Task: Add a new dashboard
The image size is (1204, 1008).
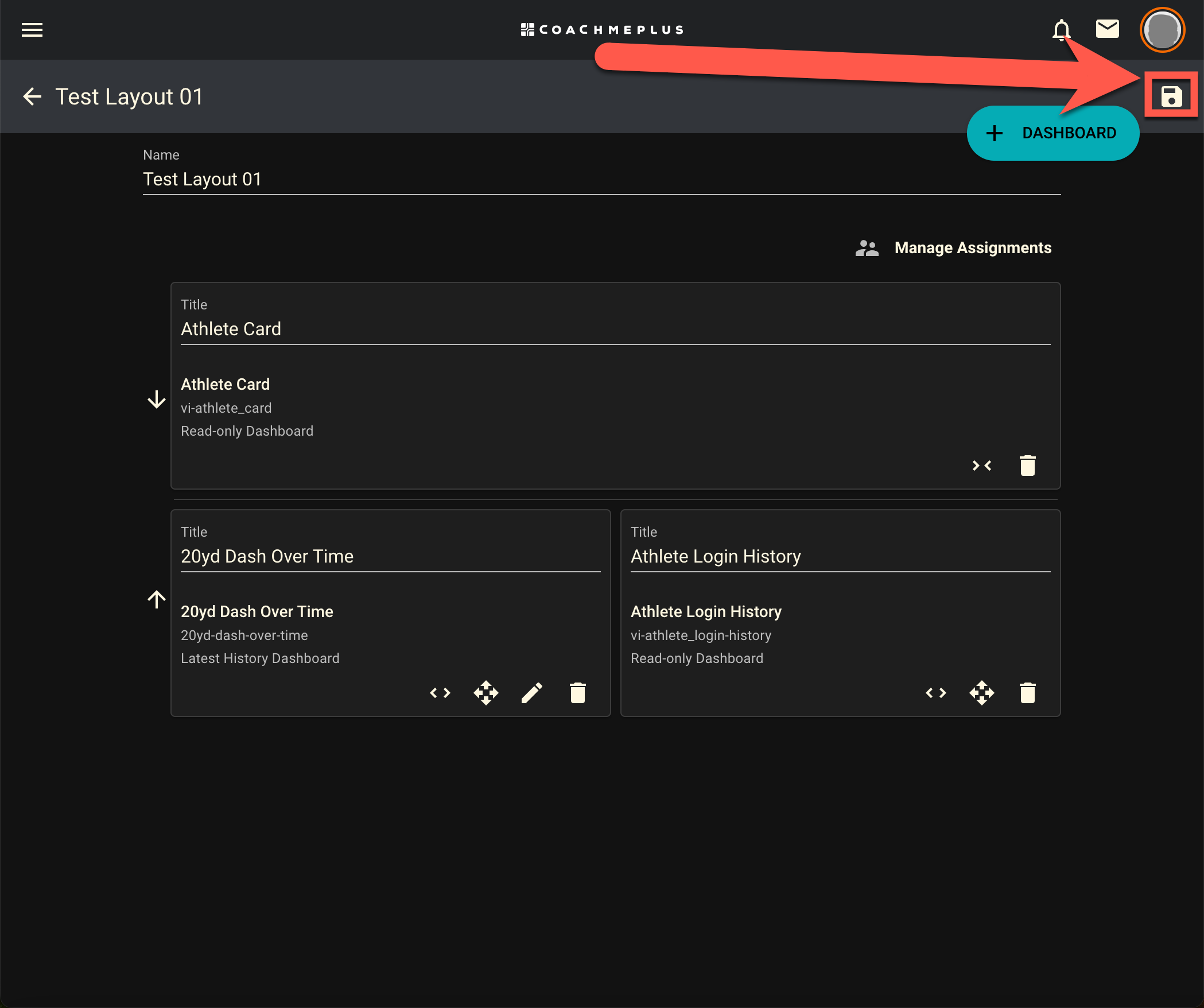Action: (x=1052, y=133)
